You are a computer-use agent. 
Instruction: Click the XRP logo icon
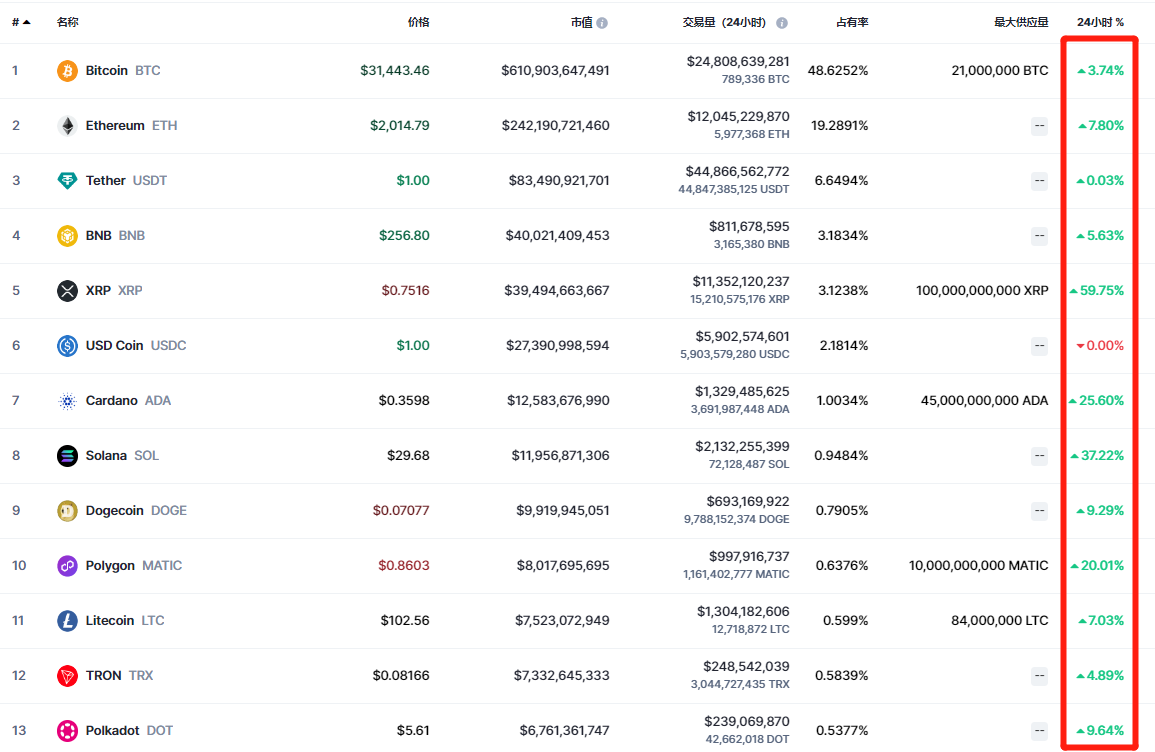(67, 291)
